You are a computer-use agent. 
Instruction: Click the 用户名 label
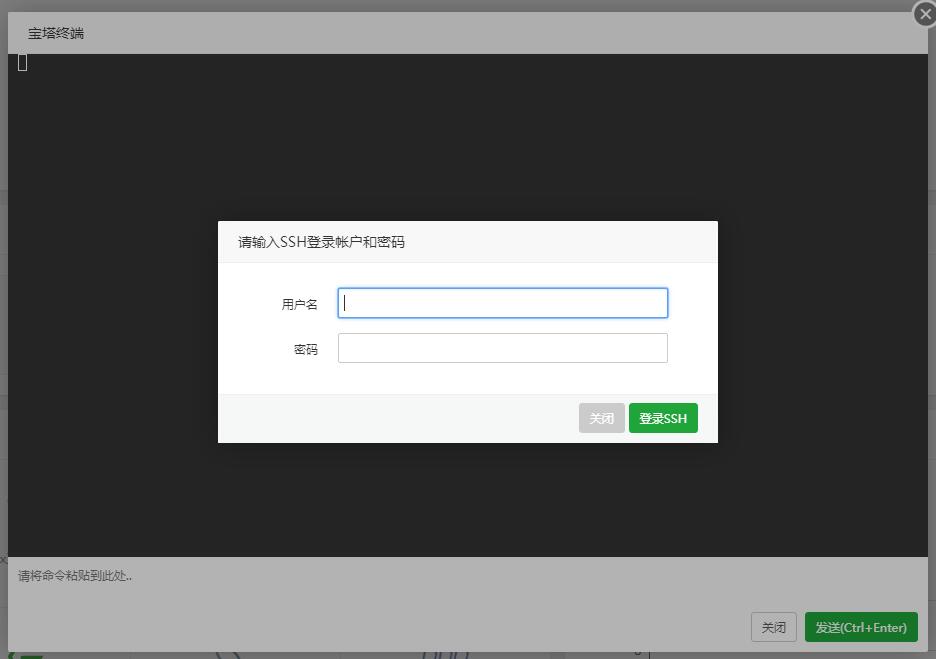pos(300,304)
